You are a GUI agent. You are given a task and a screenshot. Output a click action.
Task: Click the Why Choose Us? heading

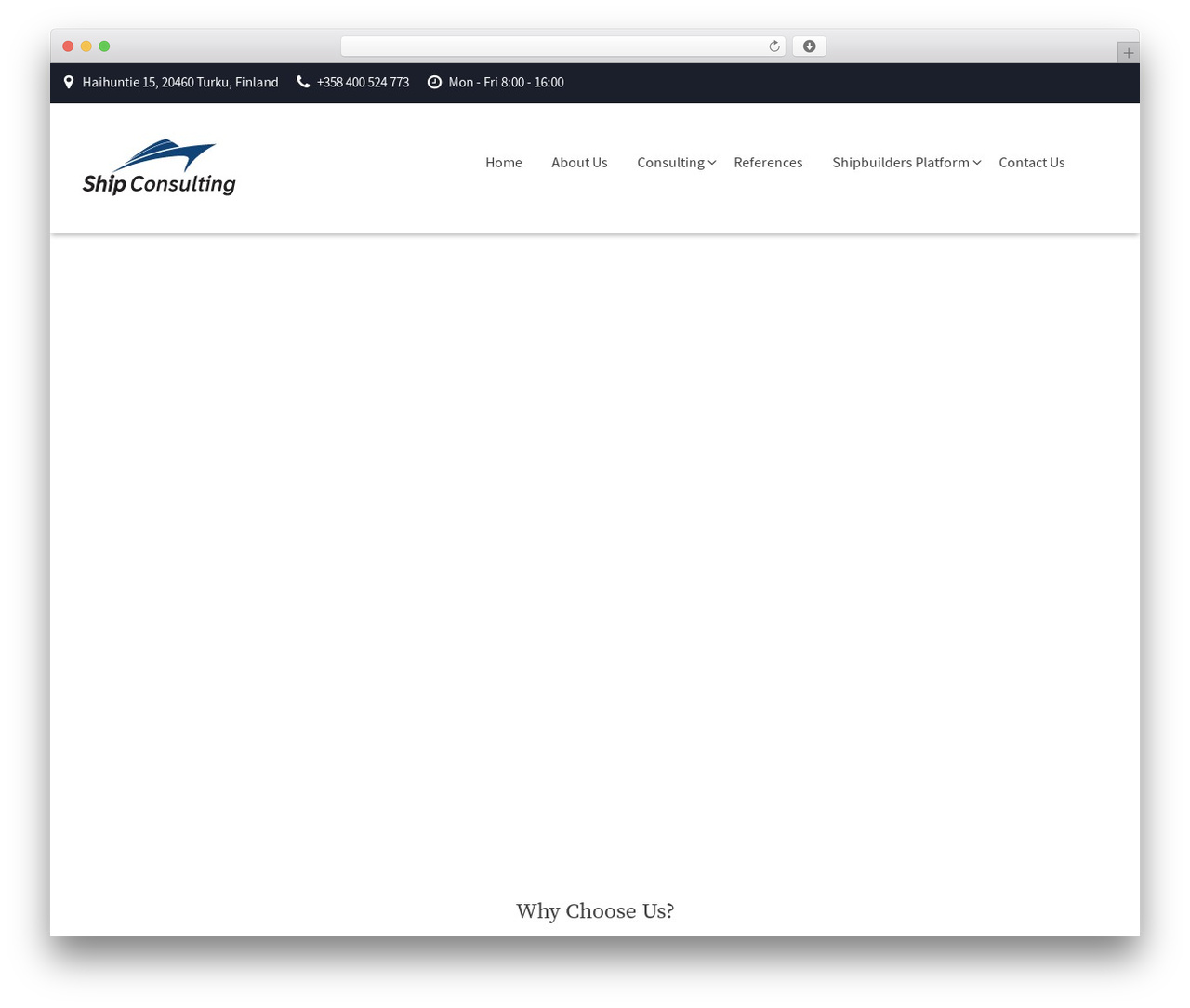[x=595, y=911]
